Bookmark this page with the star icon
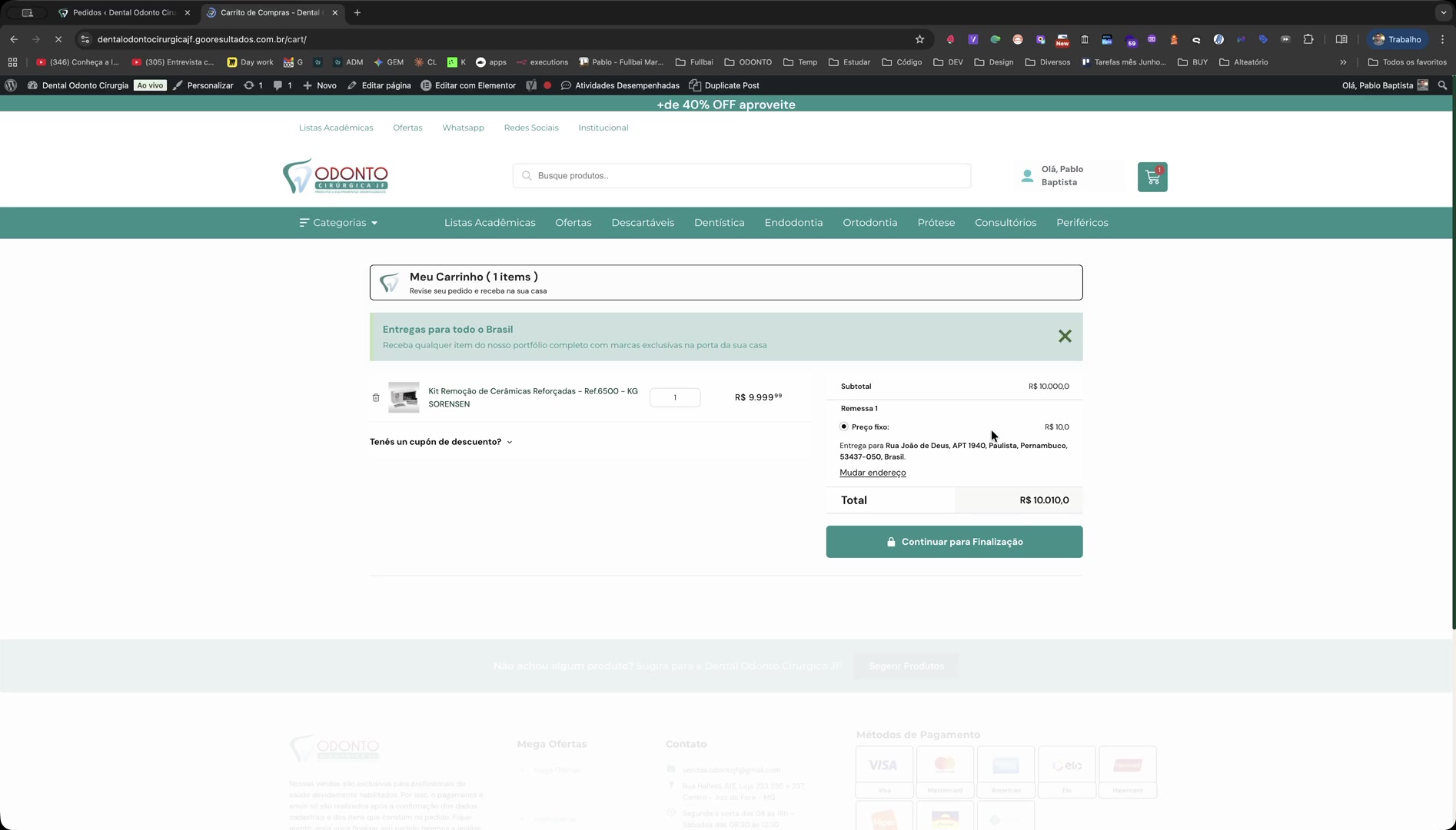Screen dimensions: 1456x830 click(x=919, y=39)
